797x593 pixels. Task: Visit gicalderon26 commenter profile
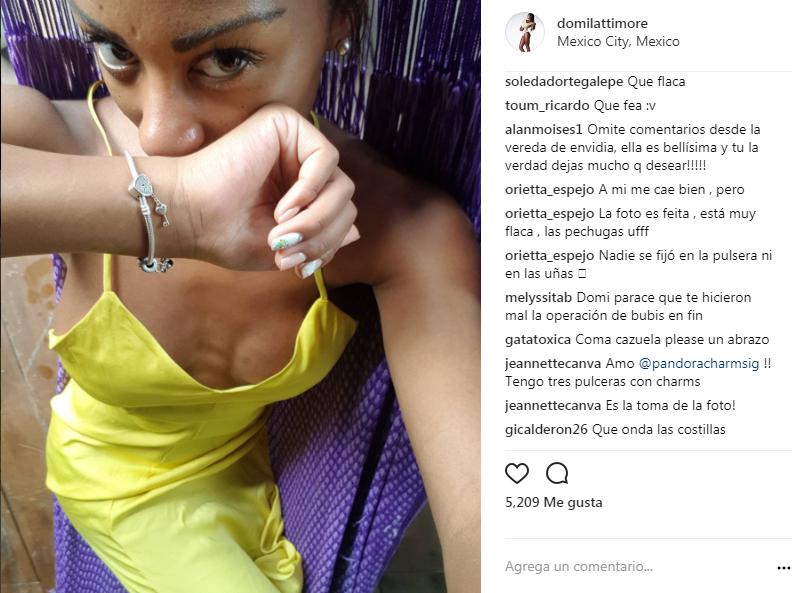(x=546, y=430)
